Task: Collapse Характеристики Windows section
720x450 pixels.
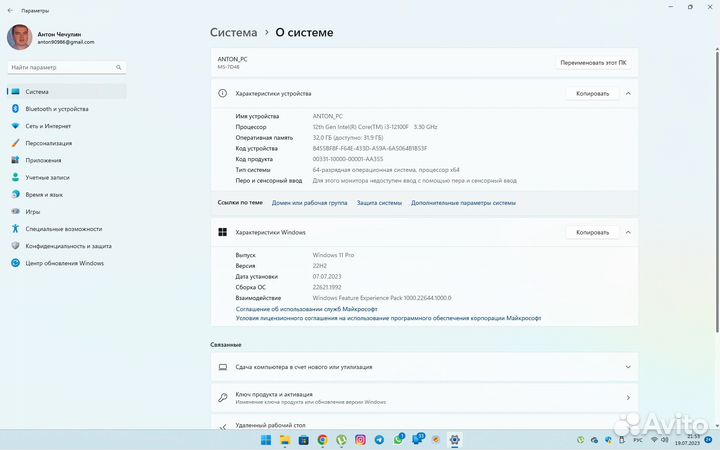Action: [628, 232]
